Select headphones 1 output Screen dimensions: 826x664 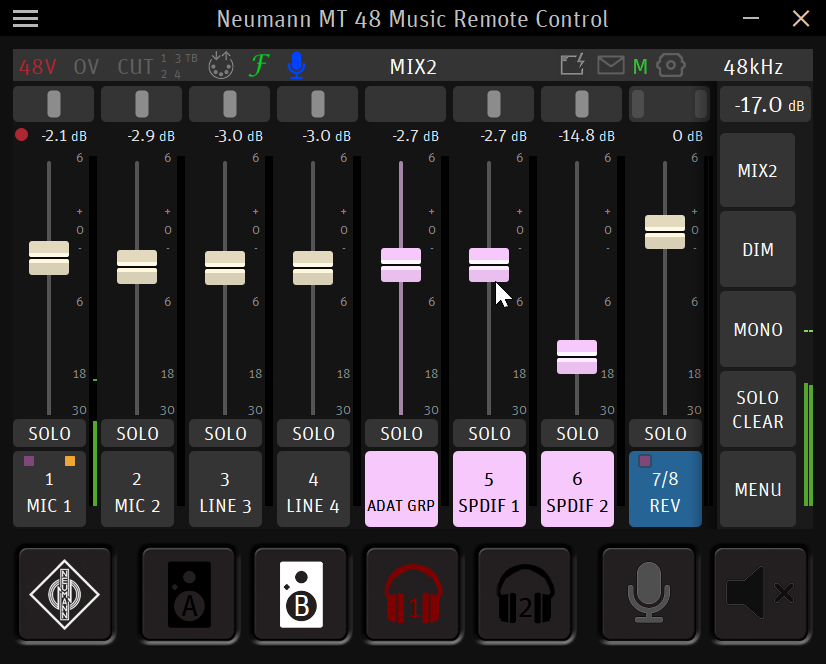coord(413,594)
